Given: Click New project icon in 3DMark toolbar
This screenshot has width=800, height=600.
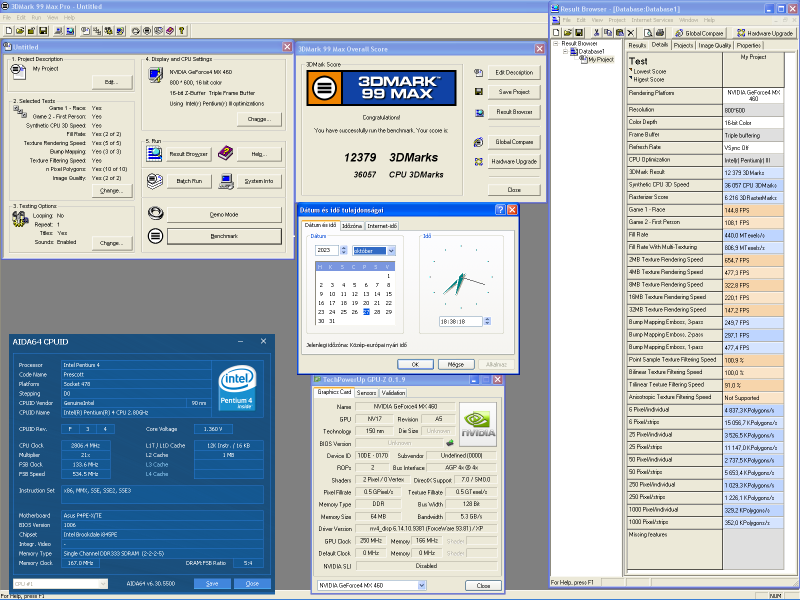Looking at the screenshot, I should pos(9,31).
